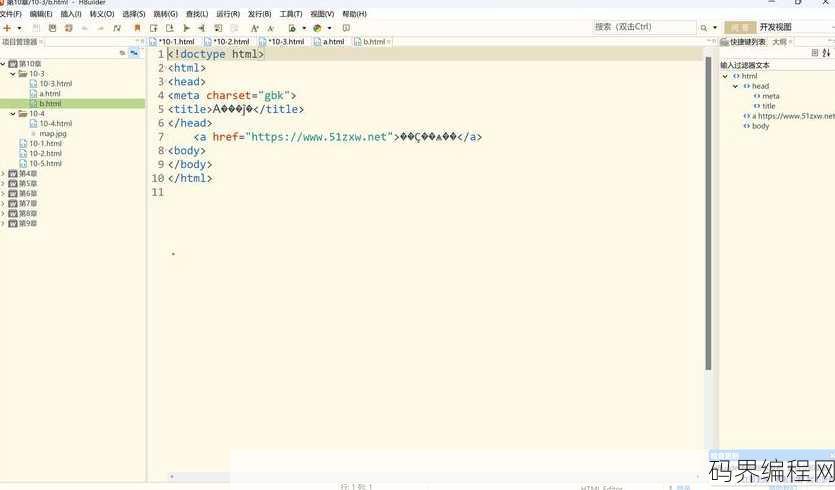Viewport: 835px width, 490px height.
Task: Collapse the html node in outline
Action: [x=725, y=76]
